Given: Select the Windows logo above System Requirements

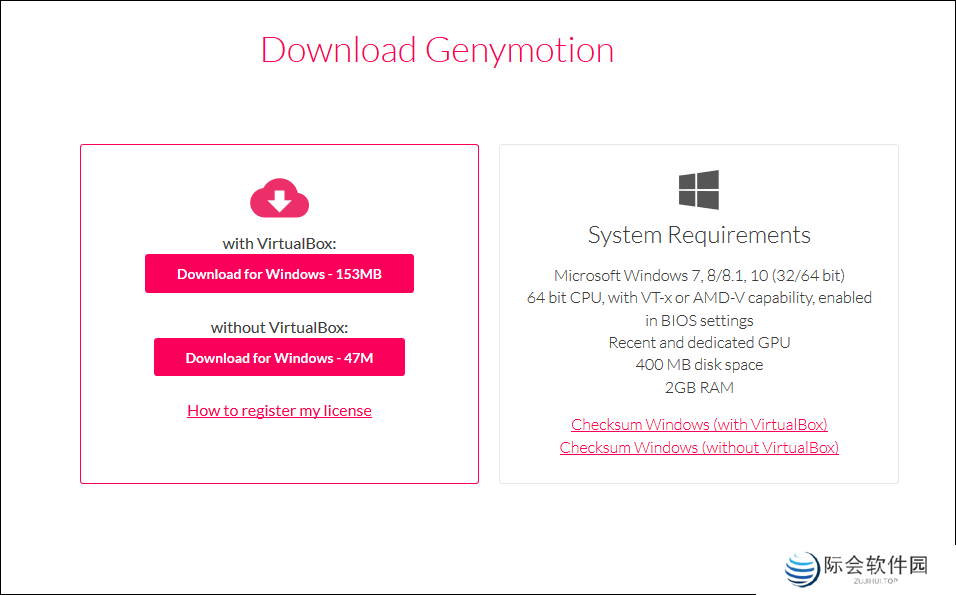Looking at the screenshot, I should click(x=698, y=190).
